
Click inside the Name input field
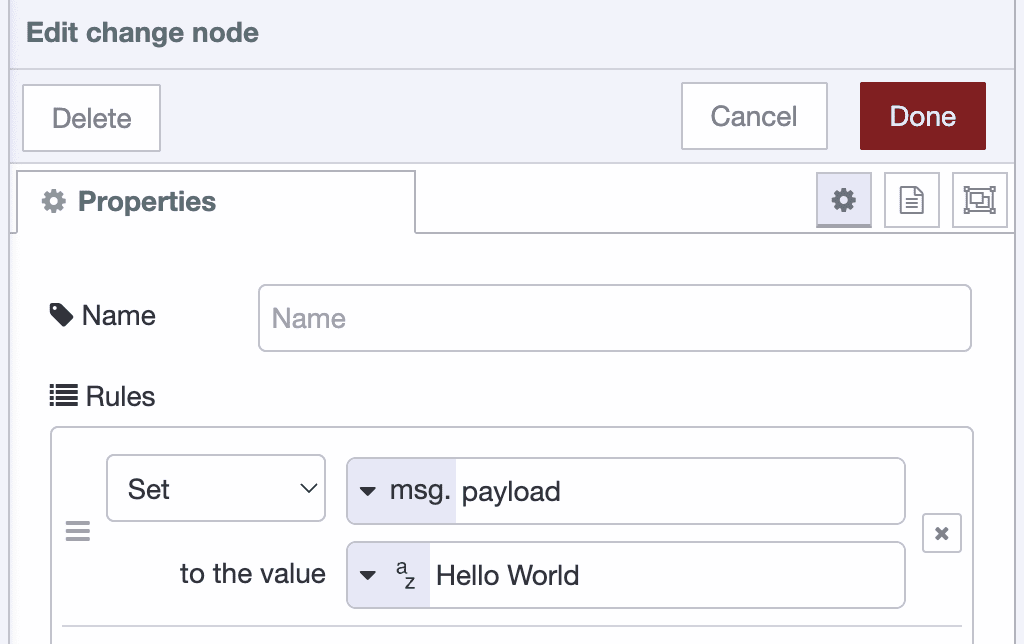[x=613, y=317]
